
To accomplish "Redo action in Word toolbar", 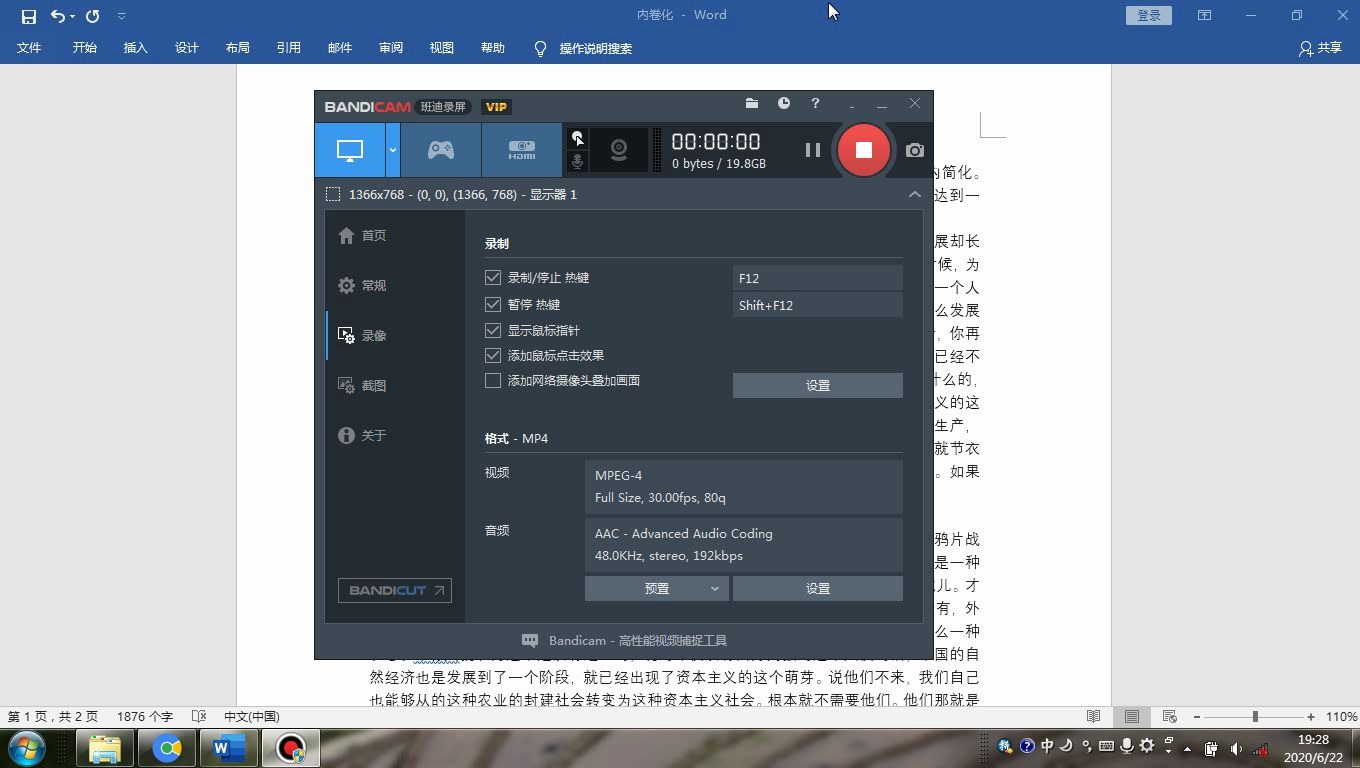I will pyautogui.click(x=93, y=16).
